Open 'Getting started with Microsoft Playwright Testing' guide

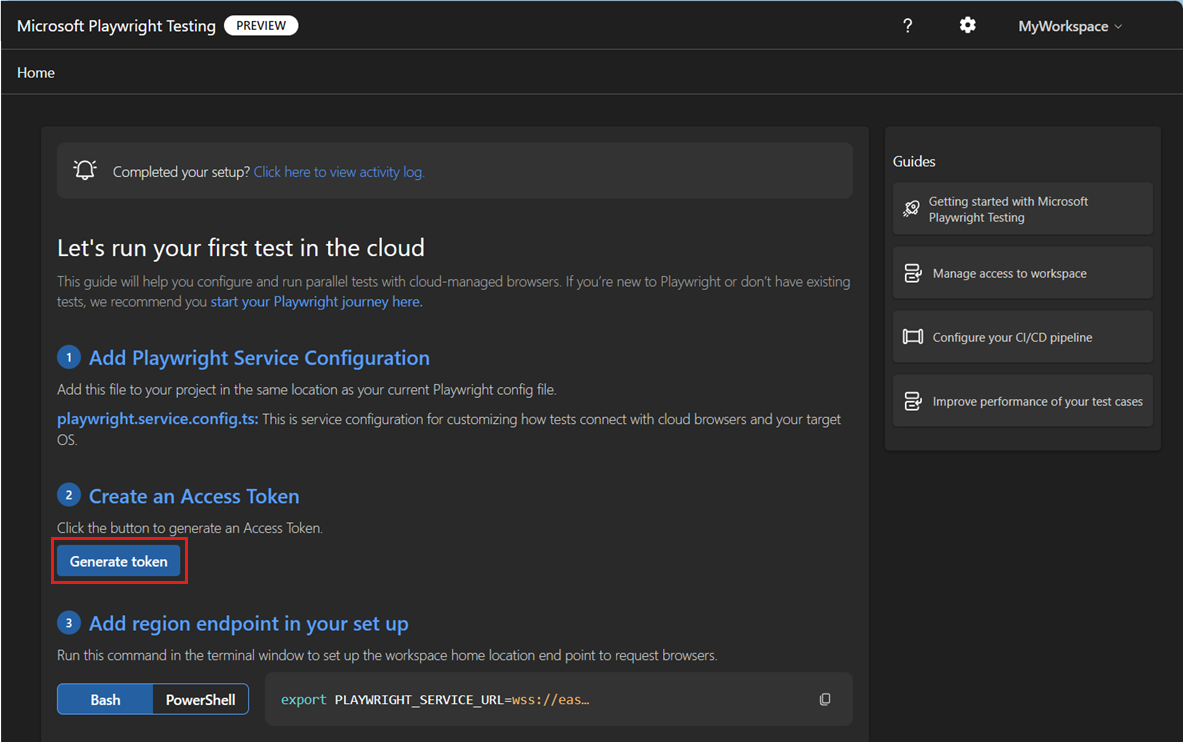(1022, 209)
